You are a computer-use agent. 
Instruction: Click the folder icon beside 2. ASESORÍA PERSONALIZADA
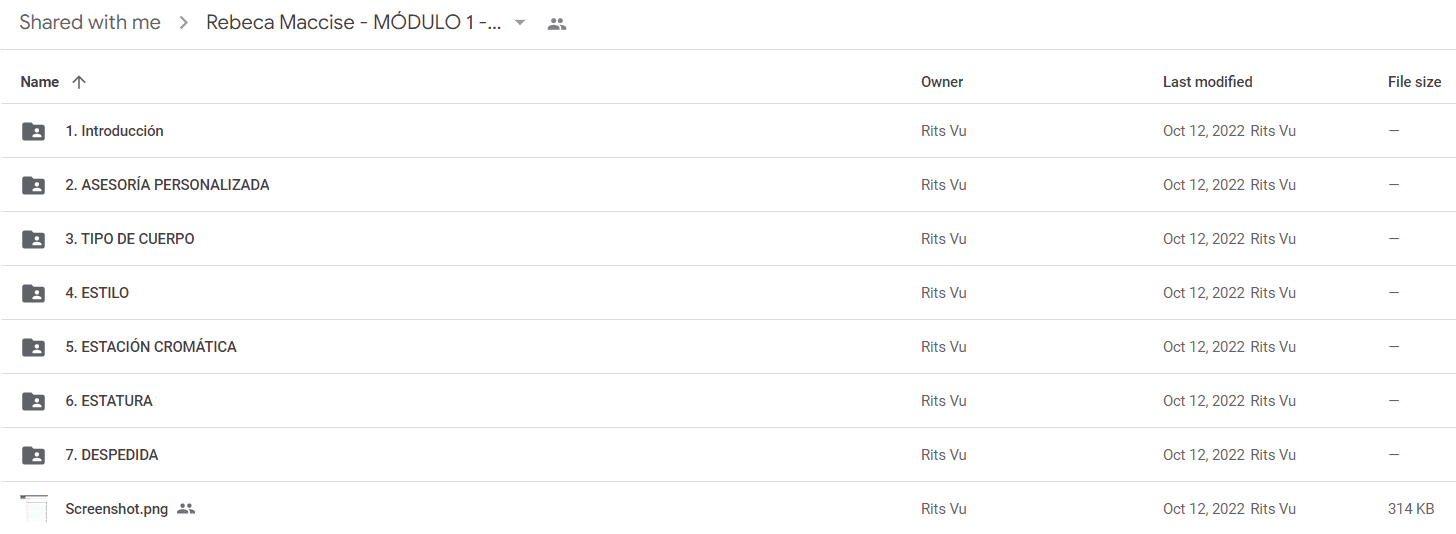click(x=33, y=185)
